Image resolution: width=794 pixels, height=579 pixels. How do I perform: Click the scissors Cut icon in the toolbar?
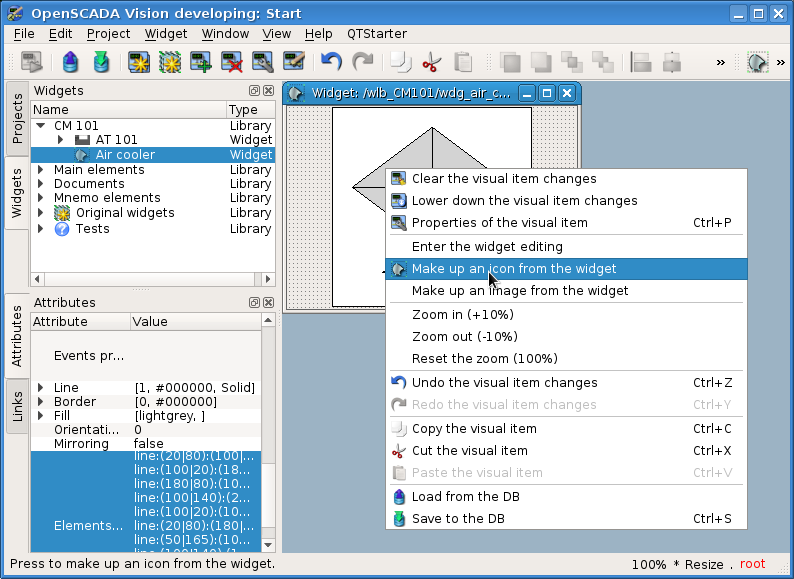pyautogui.click(x=431, y=62)
